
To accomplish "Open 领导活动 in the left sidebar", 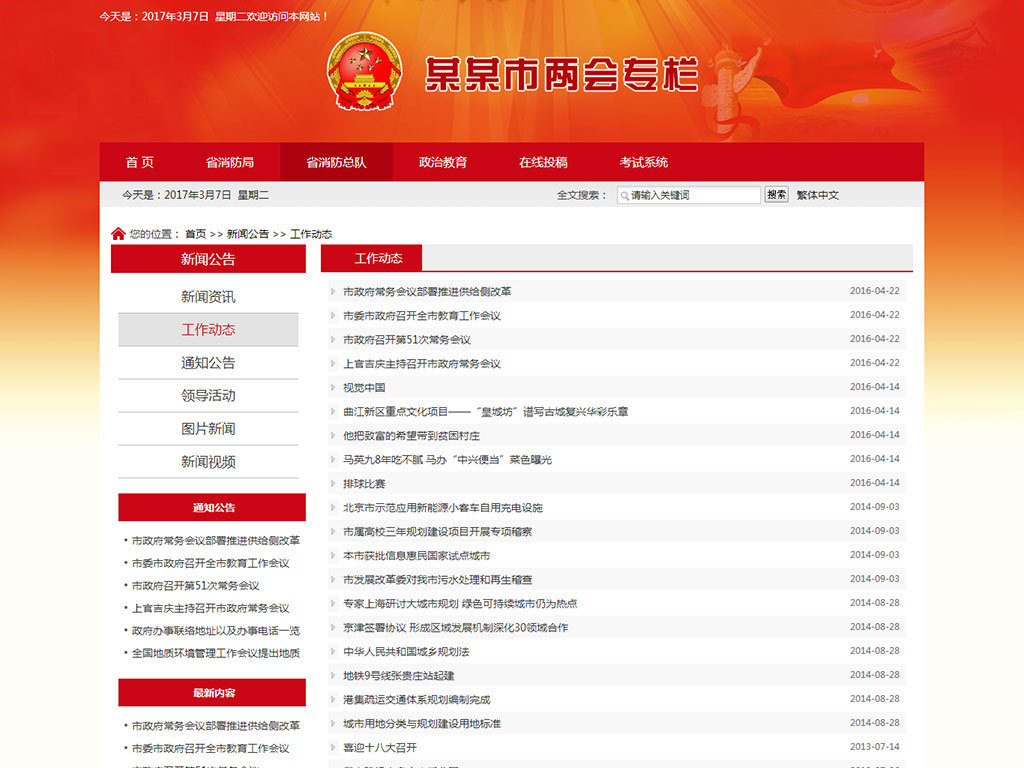I will coord(208,396).
